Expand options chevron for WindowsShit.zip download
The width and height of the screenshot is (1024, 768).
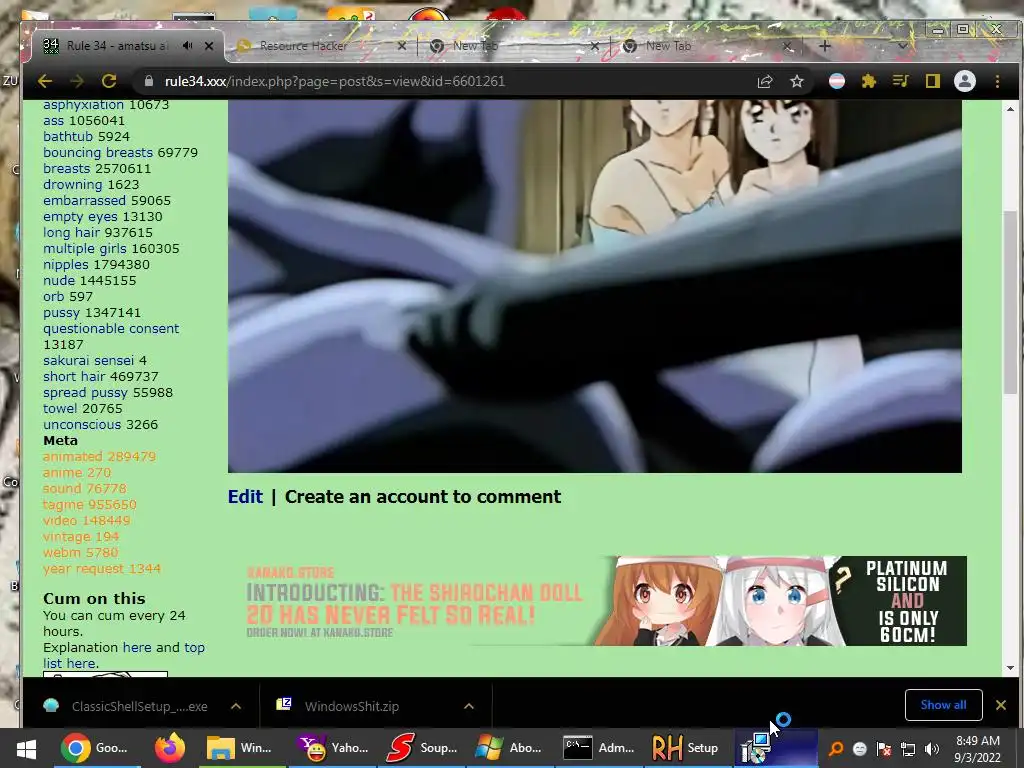(x=468, y=706)
